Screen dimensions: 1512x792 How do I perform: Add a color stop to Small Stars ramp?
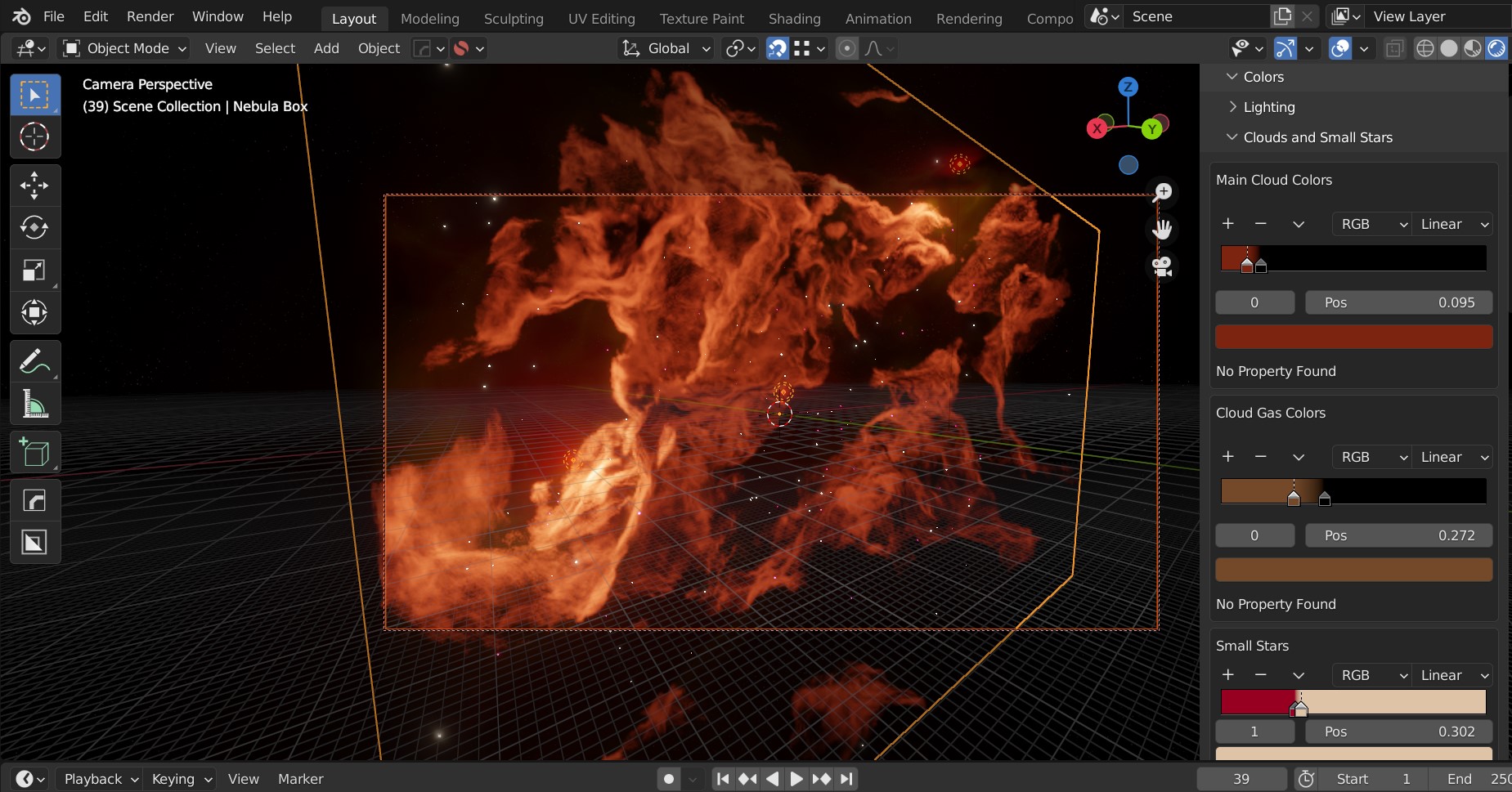[1227, 674]
